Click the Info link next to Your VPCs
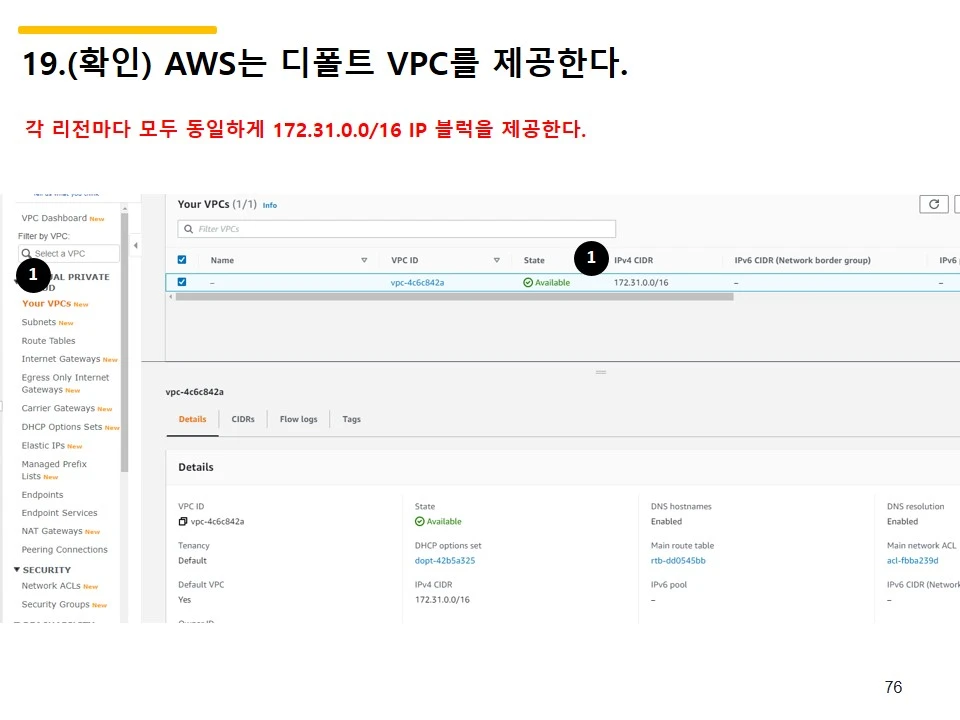 click(x=269, y=205)
